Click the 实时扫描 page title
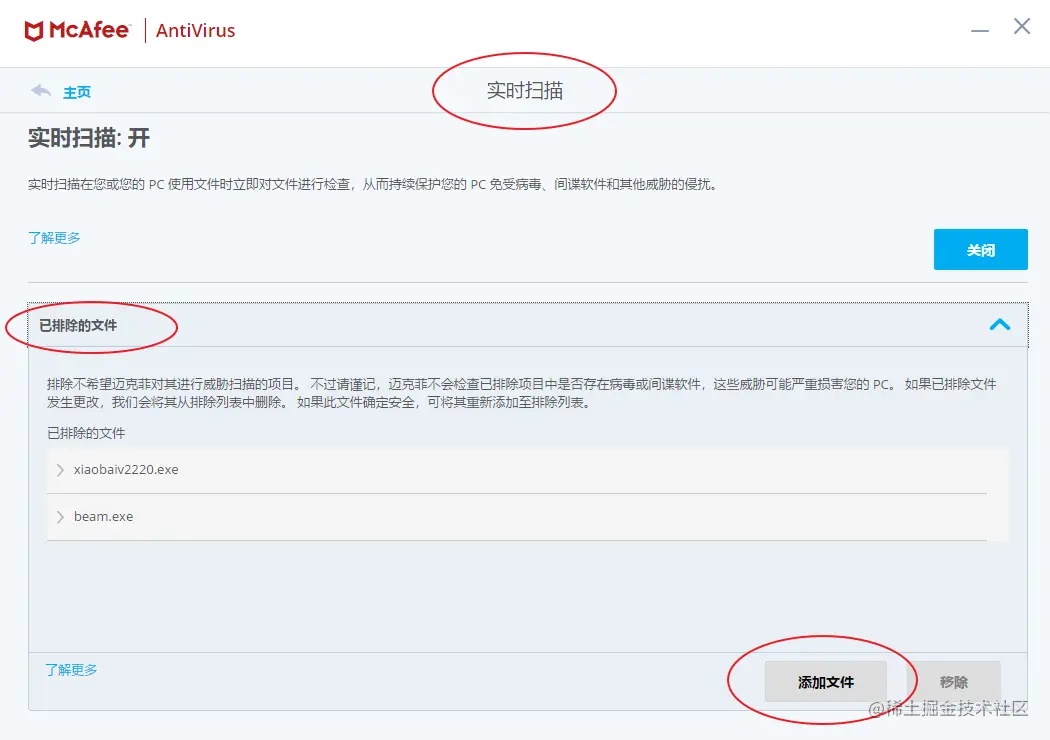This screenshot has width=1050, height=740. click(x=524, y=90)
